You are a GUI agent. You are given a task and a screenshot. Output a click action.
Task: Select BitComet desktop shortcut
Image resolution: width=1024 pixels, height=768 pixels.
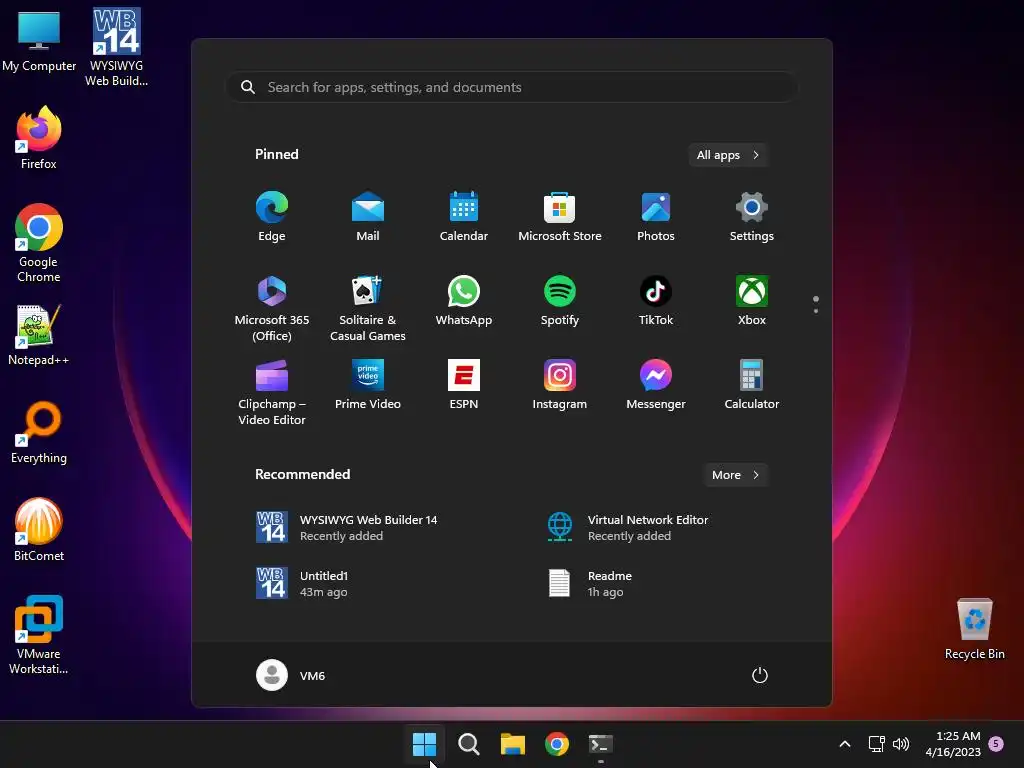coord(39,530)
